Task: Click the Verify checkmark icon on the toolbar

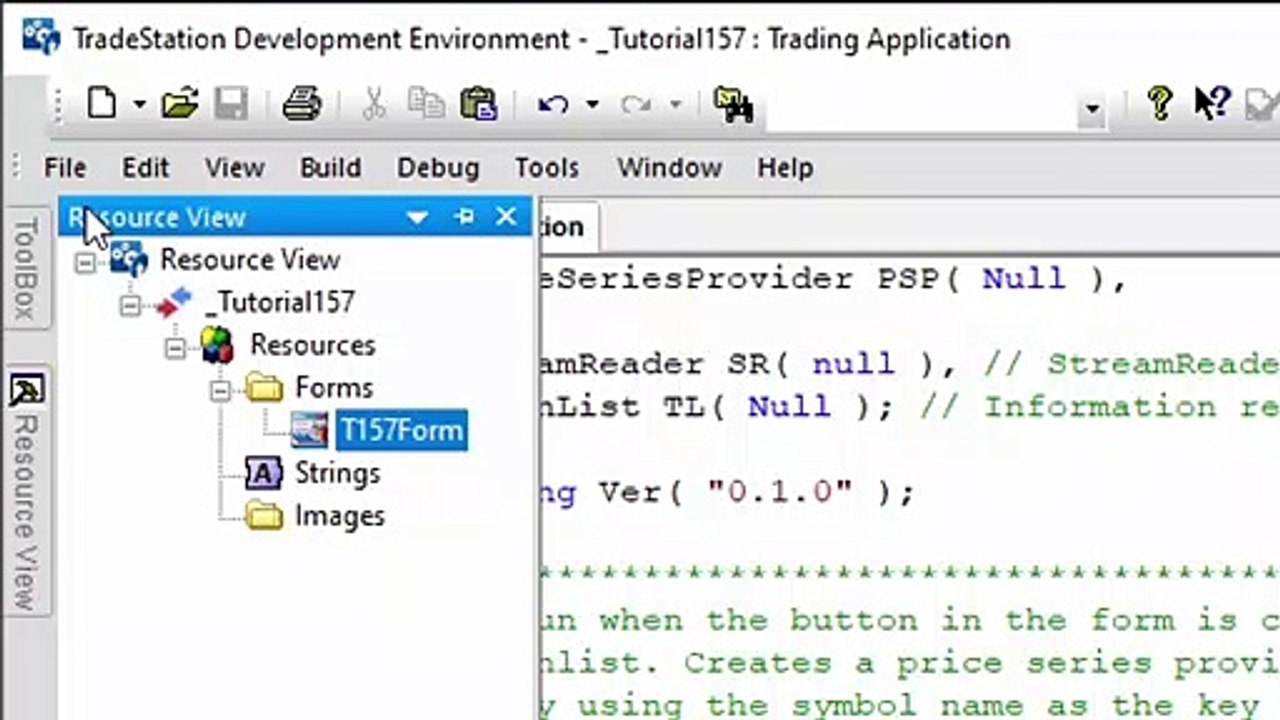Action: click(1262, 103)
